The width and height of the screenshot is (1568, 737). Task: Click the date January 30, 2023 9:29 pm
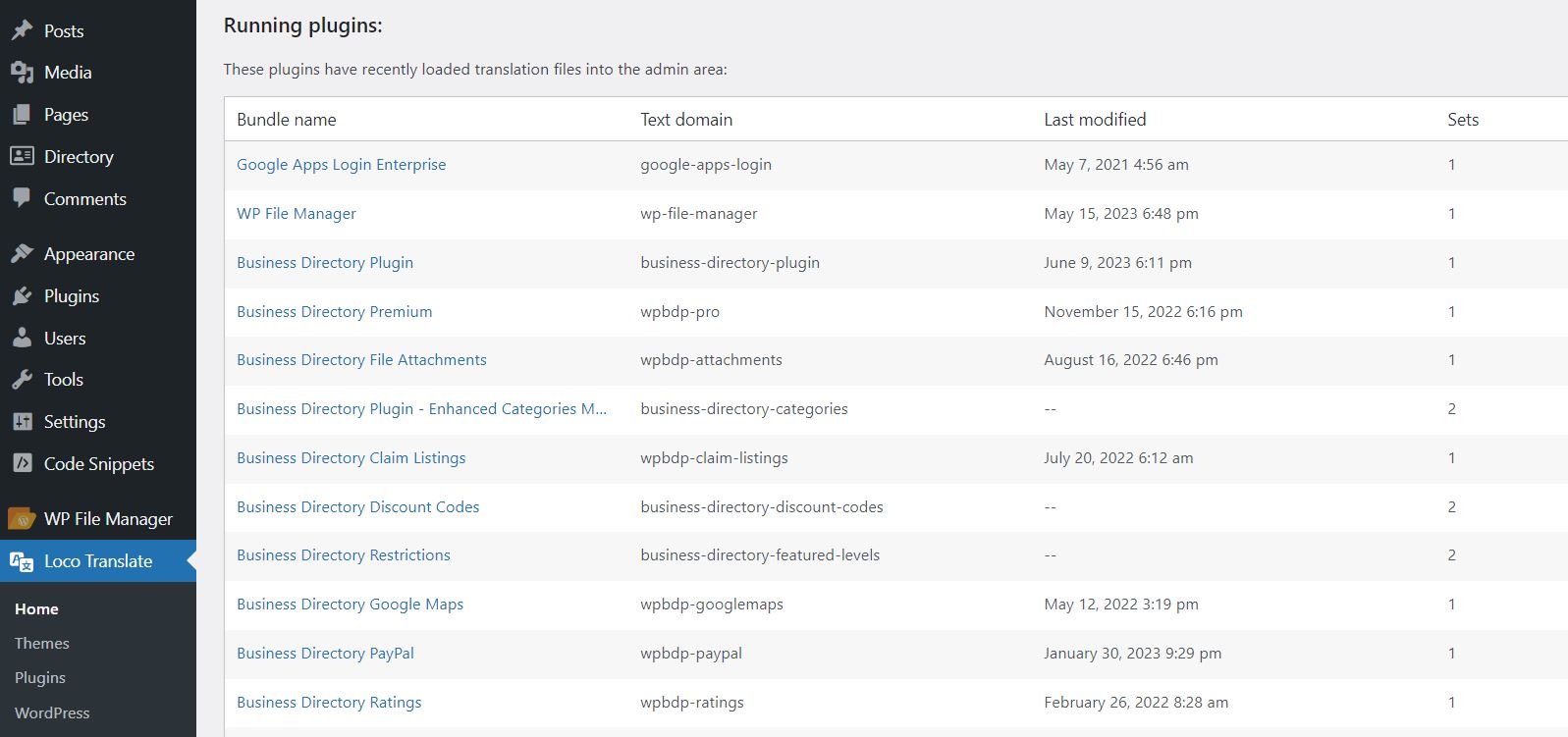(1133, 654)
